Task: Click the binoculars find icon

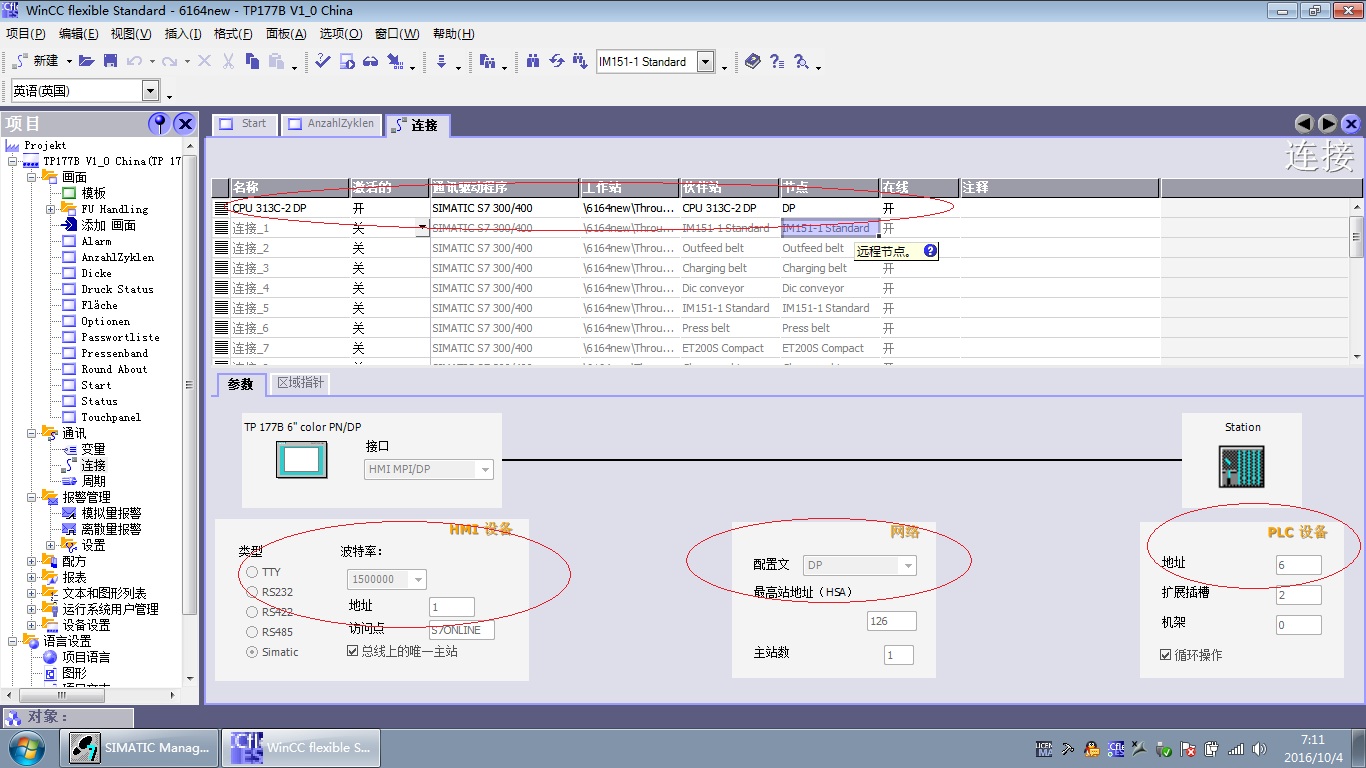Action: [x=533, y=61]
